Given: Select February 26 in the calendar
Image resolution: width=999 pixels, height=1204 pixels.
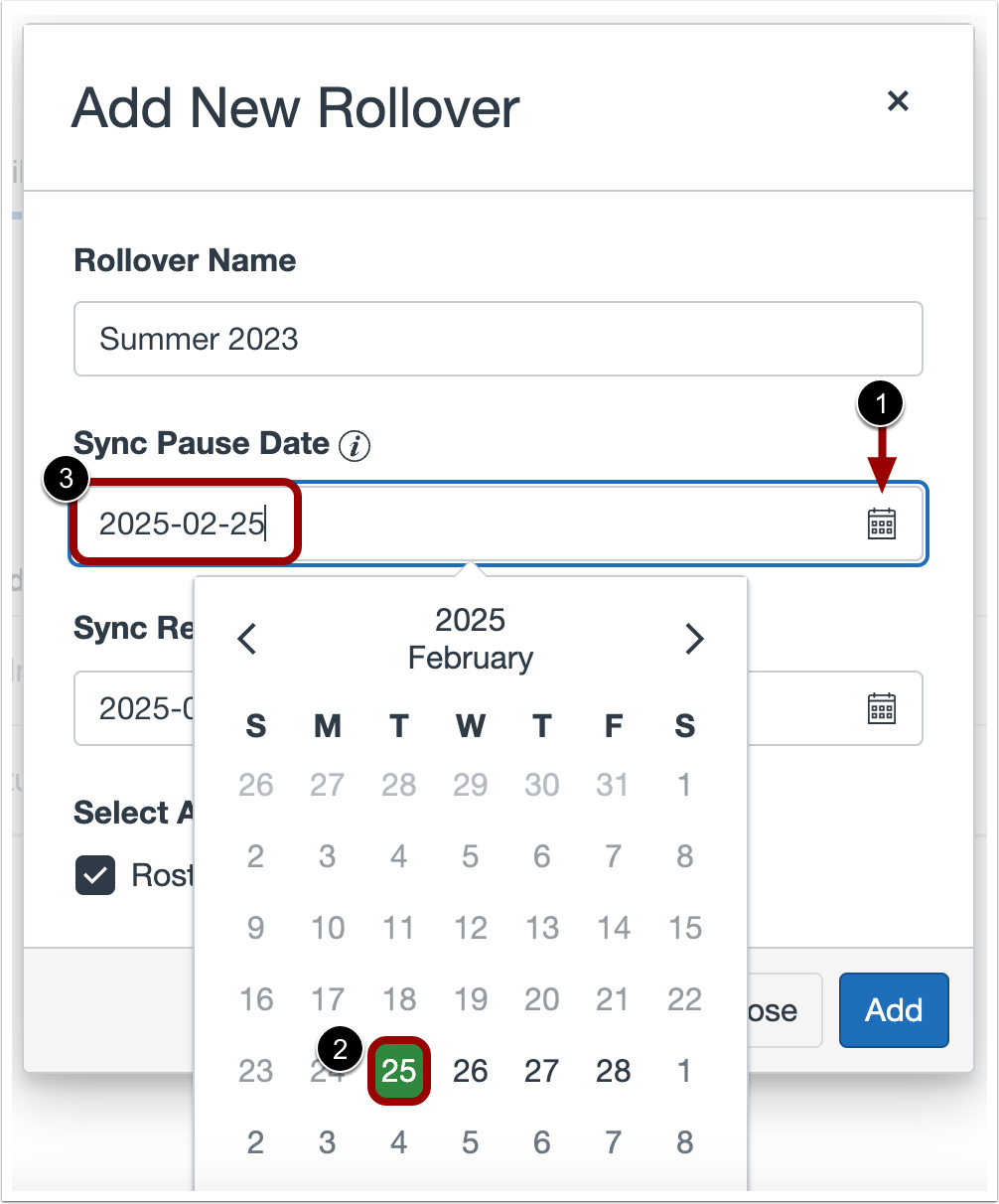Looking at the screenshot, I should coord(470,1071).
